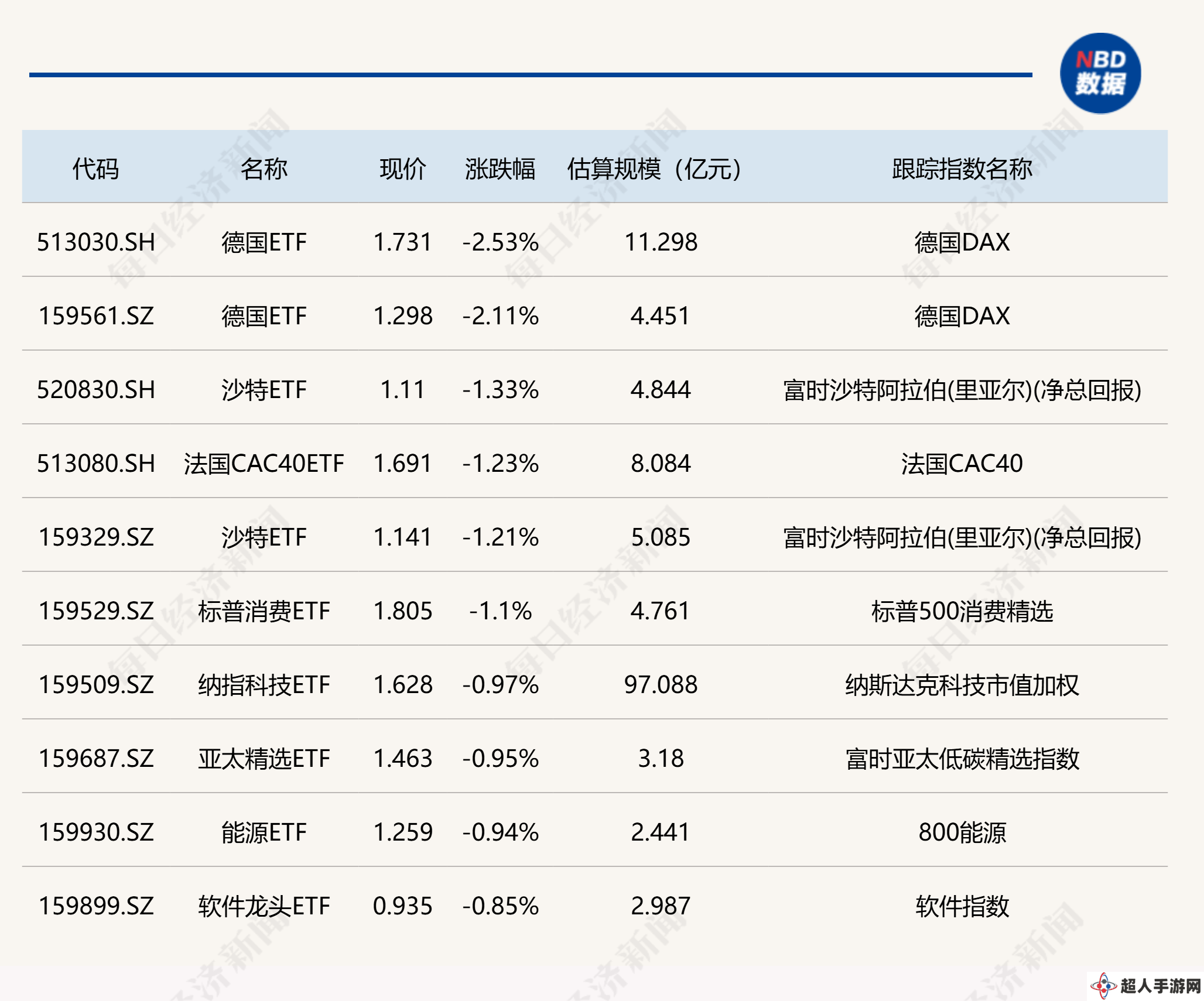Screen dimensions: 1204x1001
Task: Click the NBD数据 round logo
Action: 1100,73
